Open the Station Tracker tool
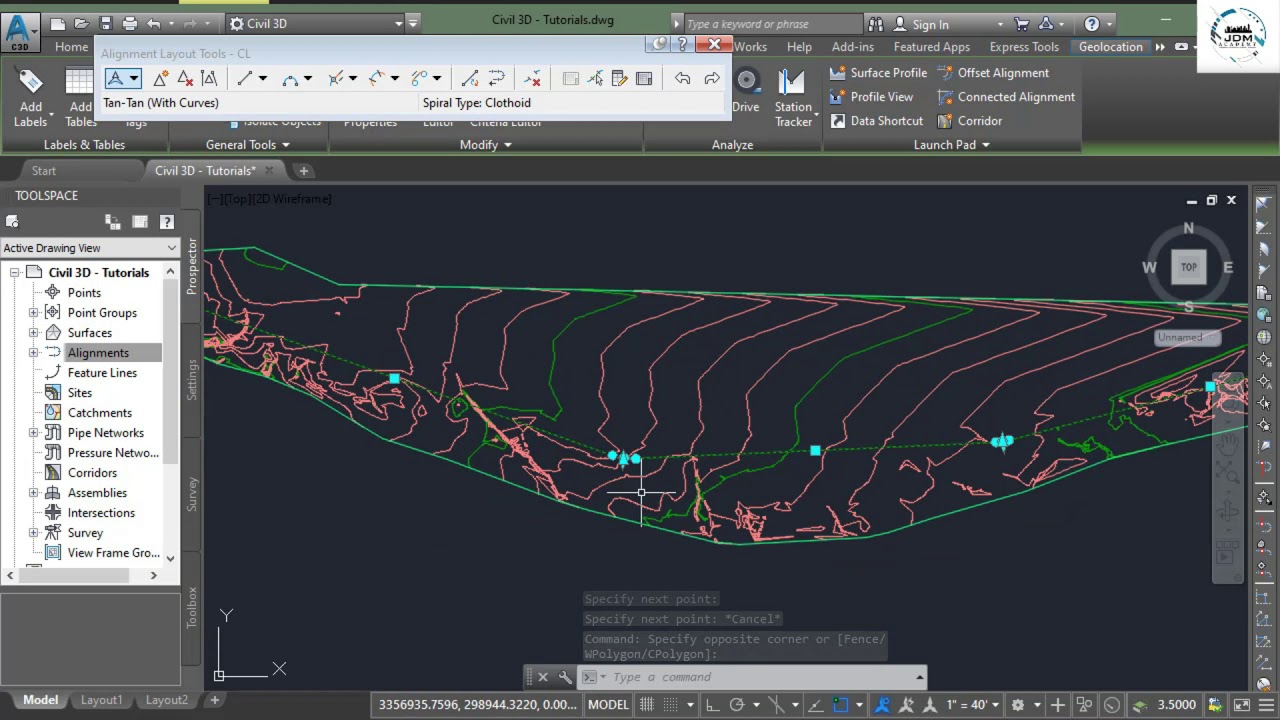The width and height of the screenshot is (1280, 720). pyautogui.click(x=793, y=98)
